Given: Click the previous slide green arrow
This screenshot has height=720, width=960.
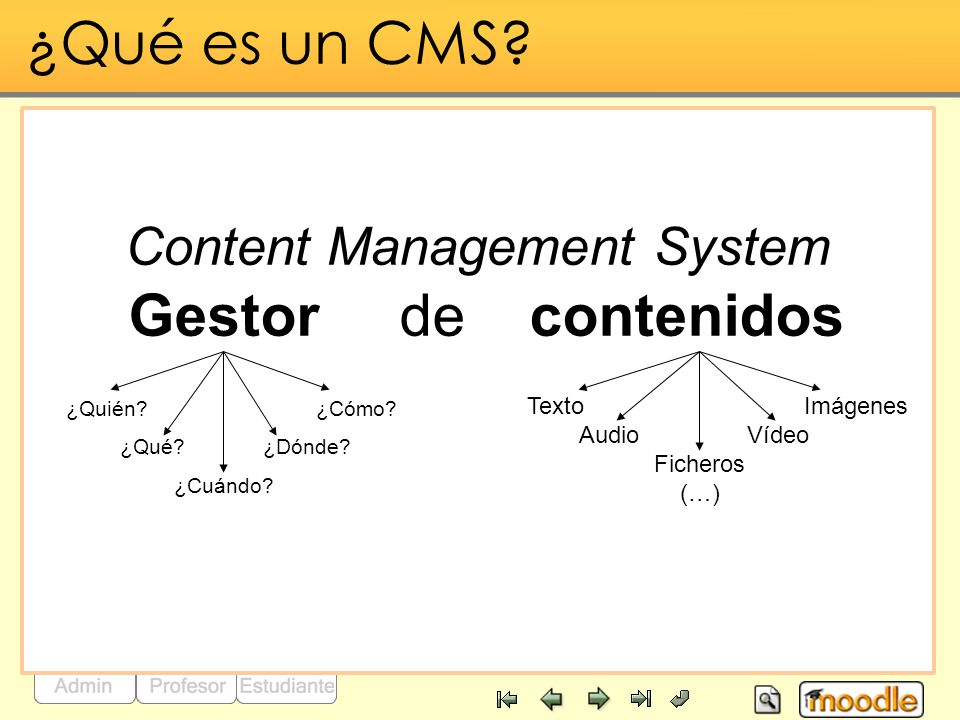Looking at the screenshot, I should tap(552, 699).
